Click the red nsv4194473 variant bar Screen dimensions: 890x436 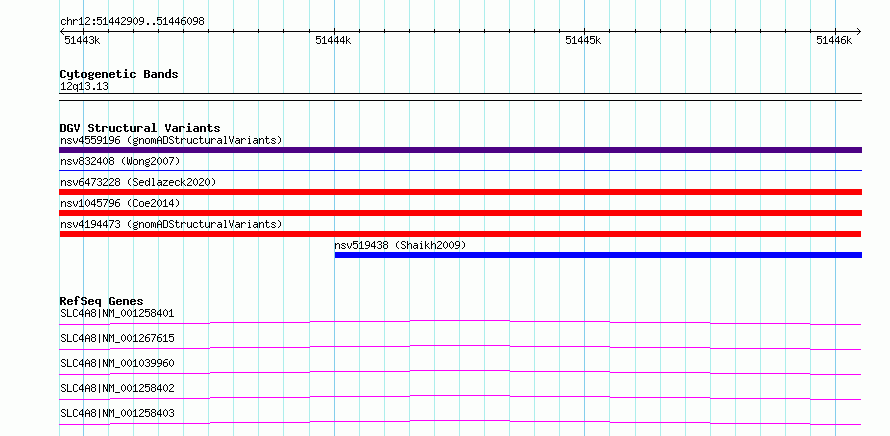pyautogui.click(x=460, y=234)
